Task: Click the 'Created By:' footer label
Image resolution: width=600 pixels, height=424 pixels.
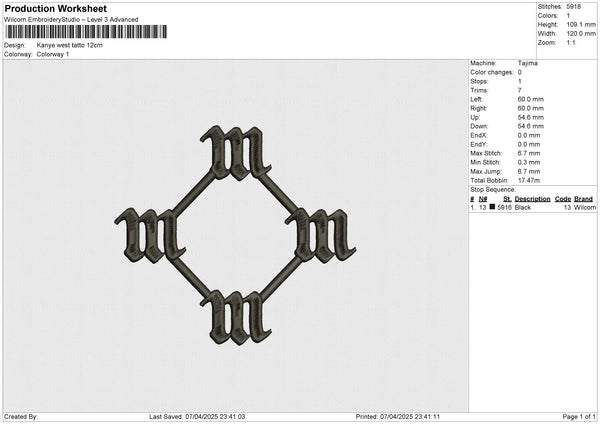Action: click(x=21, y=417)
